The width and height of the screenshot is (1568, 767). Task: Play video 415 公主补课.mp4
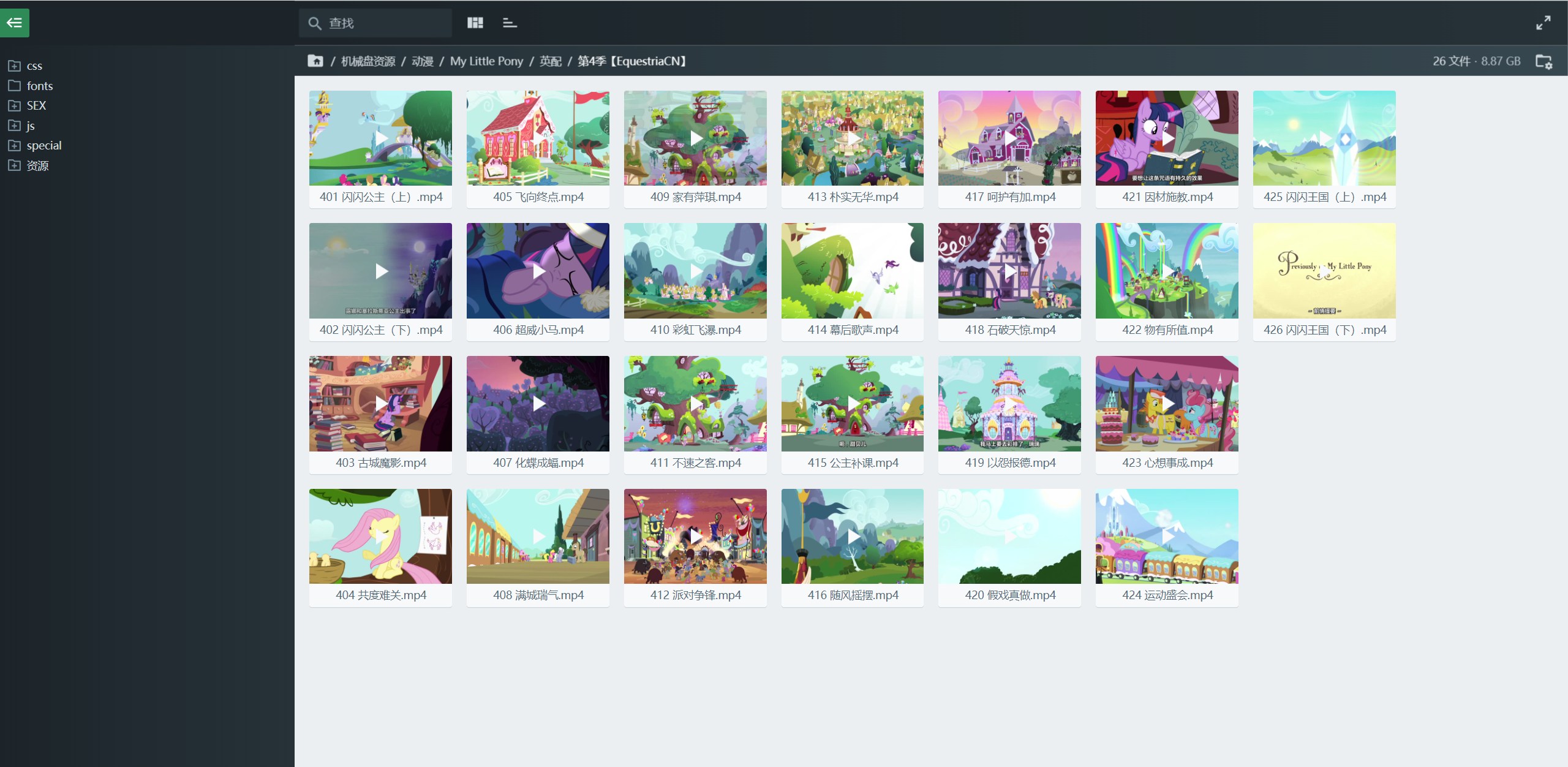(x=853, y=404)
